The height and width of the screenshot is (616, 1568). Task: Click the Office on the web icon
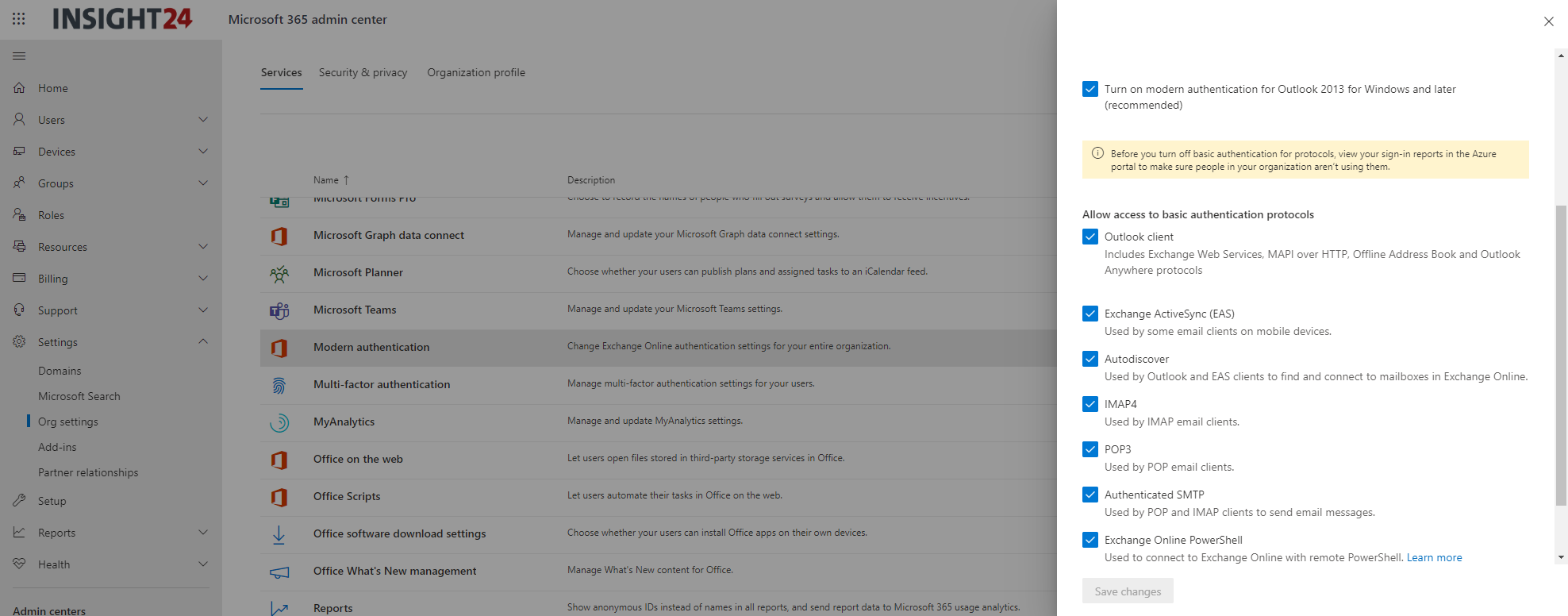tap(279, 460)
